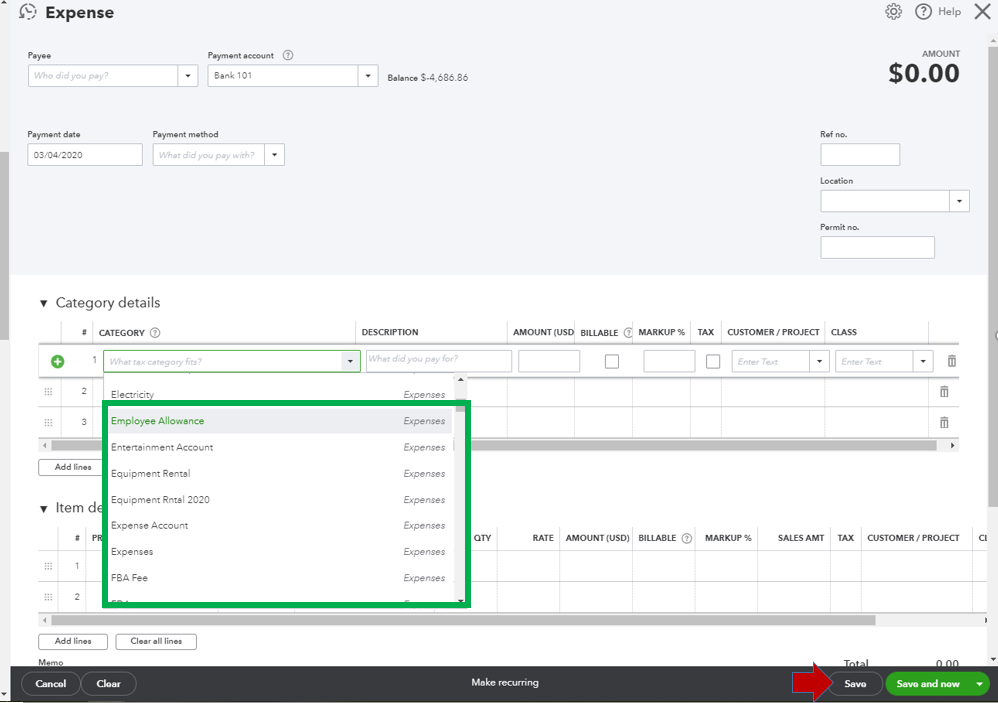The height and width of the screenshot is (703, 998).
Task: Click the Ref no. input field
Action: click(860, 155)
